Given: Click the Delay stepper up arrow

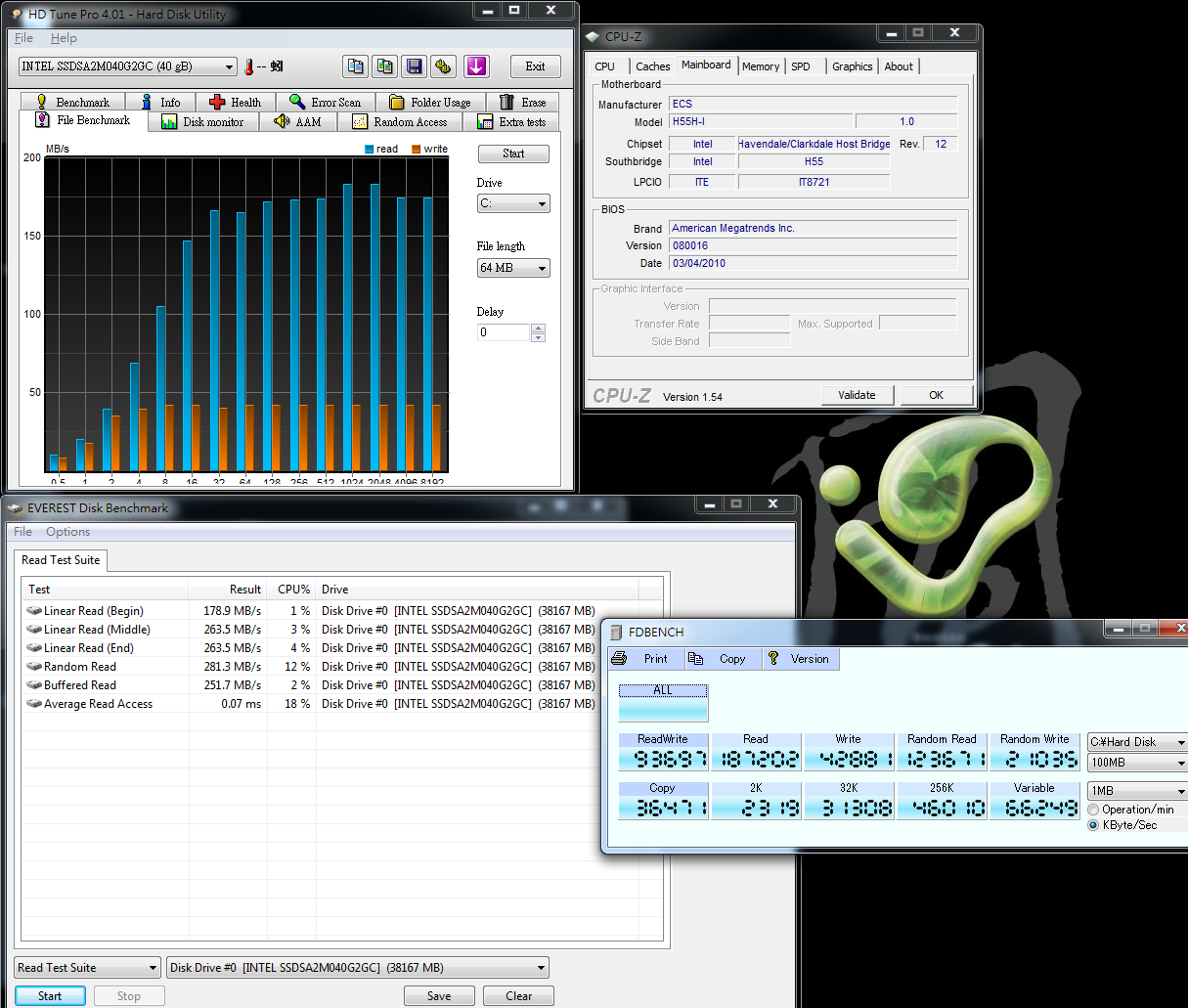Looking at the screenshot, I should (x=538, y=327).
